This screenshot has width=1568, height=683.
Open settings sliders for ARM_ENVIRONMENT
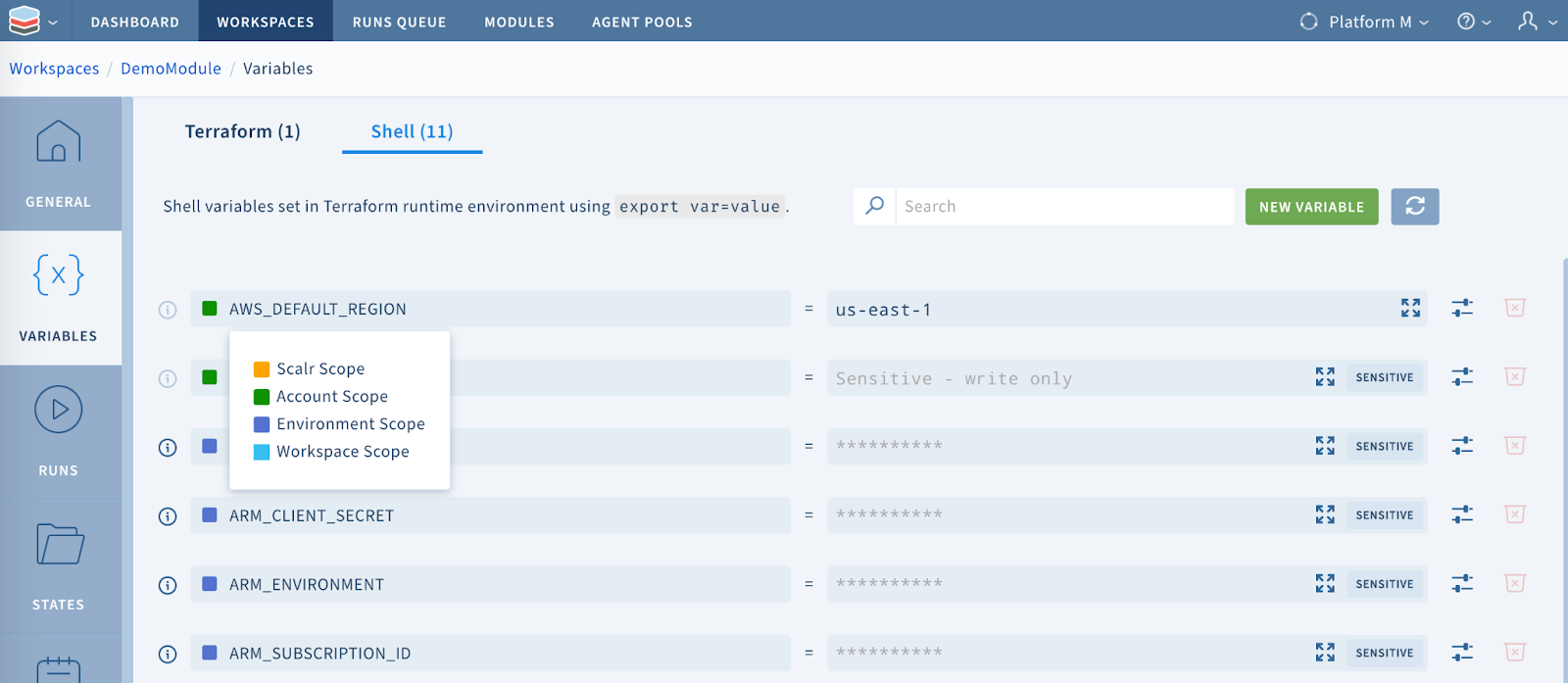click(1462, 583)
